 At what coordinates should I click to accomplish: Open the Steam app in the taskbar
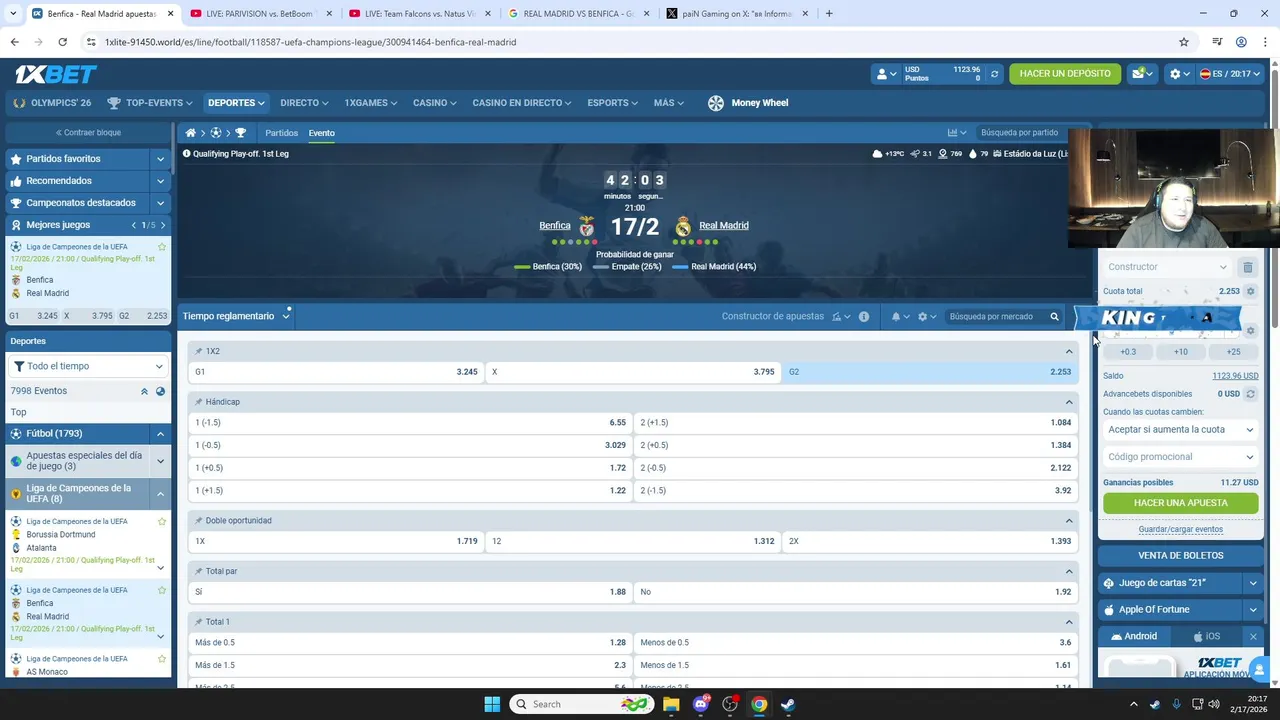click(x=788, y=704)
